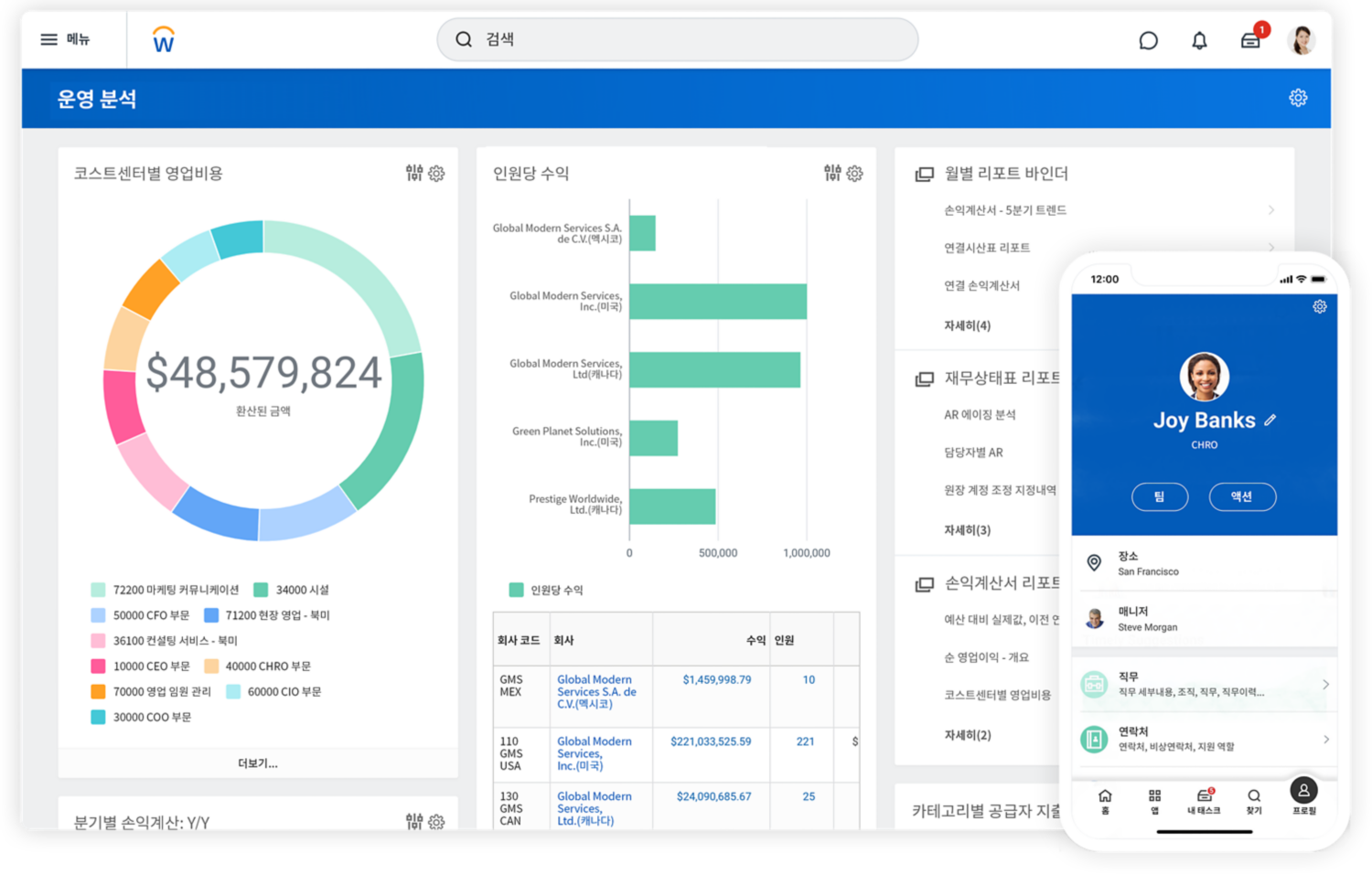Open settings gear in 운영 분석 banner
The image size is (1372, 885).
(x=1298, y=98)
